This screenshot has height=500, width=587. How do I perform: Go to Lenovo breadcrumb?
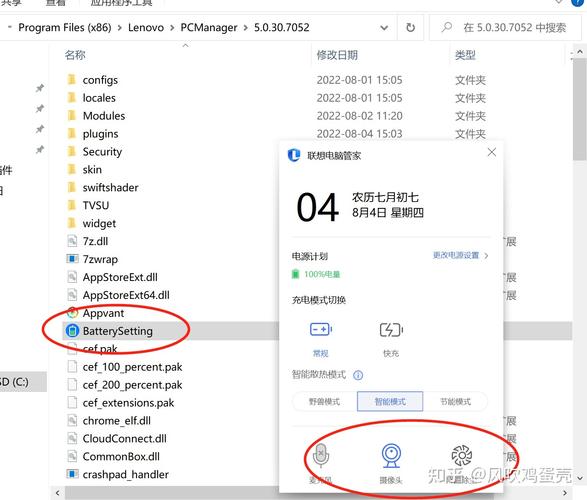point(146,28)
